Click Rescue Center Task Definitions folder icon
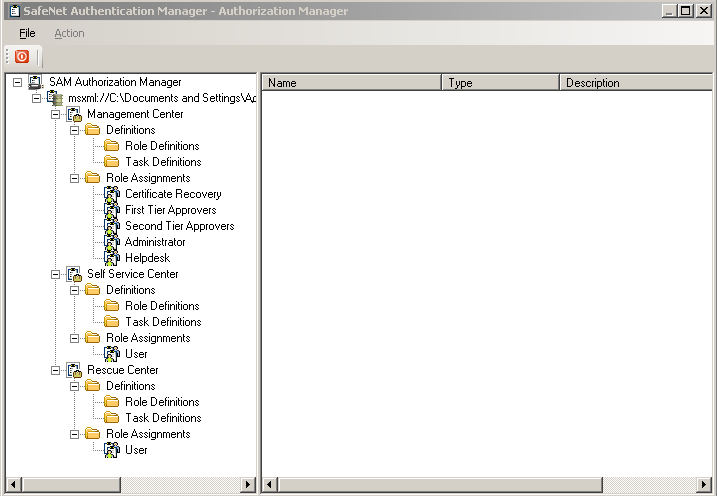 (112, 418)
